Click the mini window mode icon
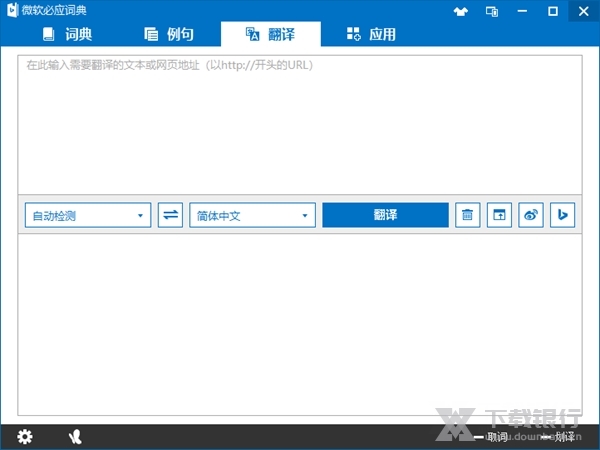Image resolution: width=600 pixels, height=450 pixels. [x=492, y=11]
